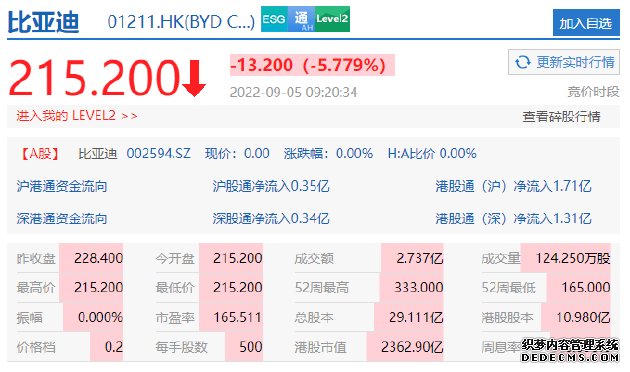Click 港股股本 value 10.980亿
This screenshot has width=630, height=372.
(583, 317)
